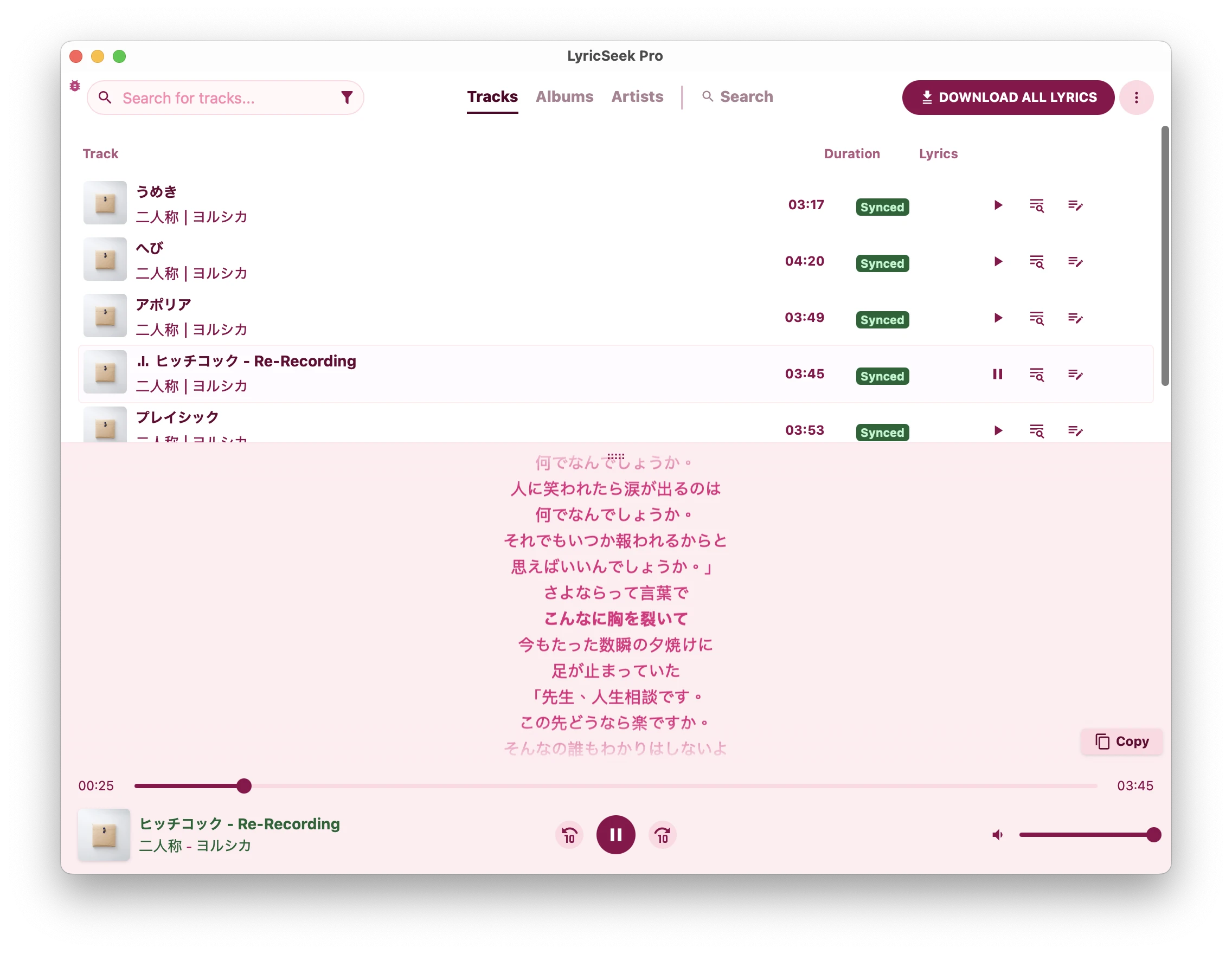Image resolution: width=1232 pixels, height=954 pixels.
Task: Click the track list scrollbar
Action: coord(1165,256)
